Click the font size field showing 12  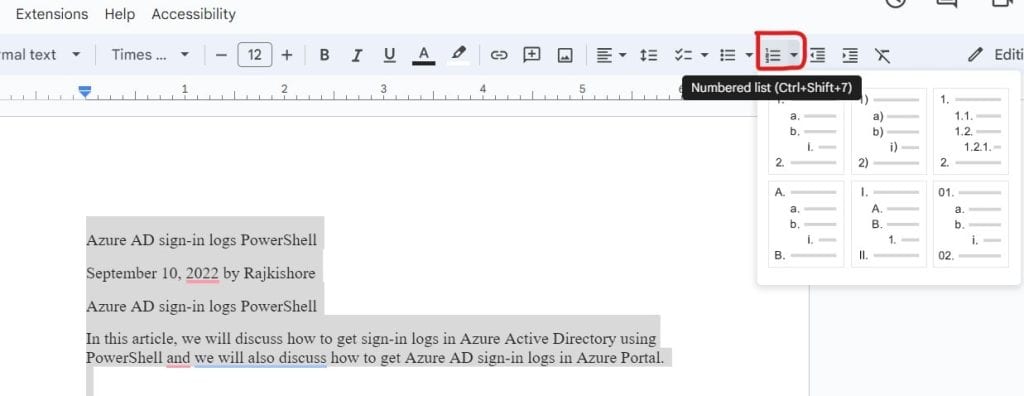[x=255, y=55]
